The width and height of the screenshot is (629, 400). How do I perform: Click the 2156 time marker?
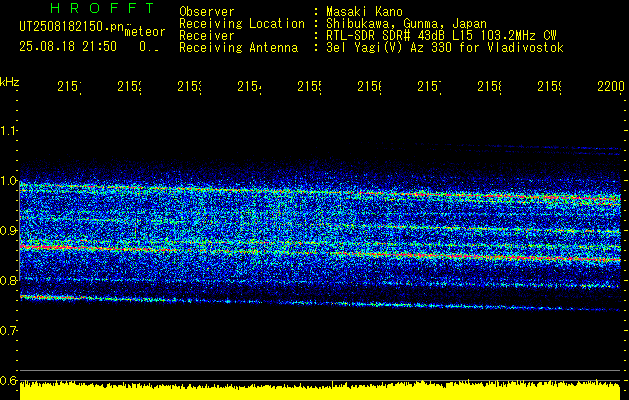(369, 87)
